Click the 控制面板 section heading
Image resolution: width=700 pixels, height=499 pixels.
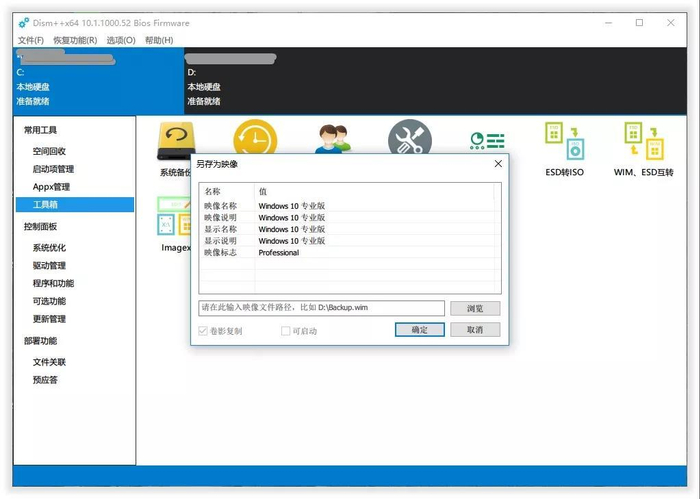[40, 227]
